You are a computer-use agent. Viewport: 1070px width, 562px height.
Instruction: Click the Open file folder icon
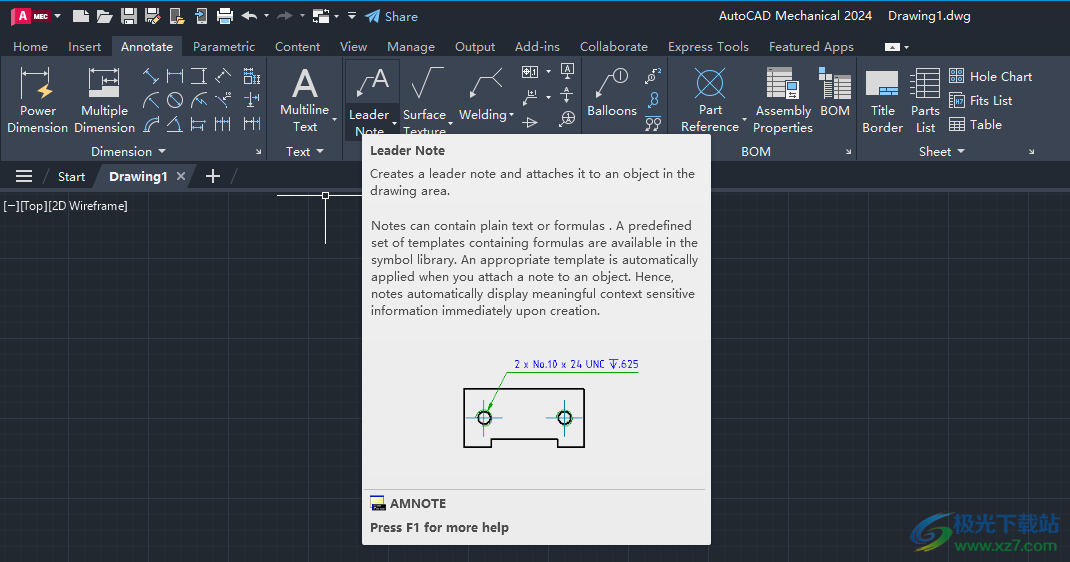coord(104,16)
